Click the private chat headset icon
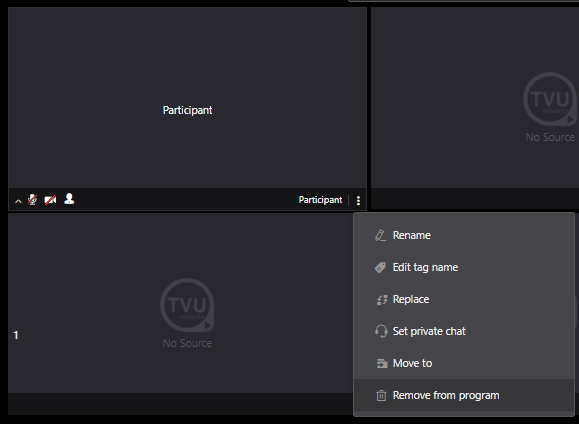The height and width of the screenshot is (424, 579). [381, 331]
